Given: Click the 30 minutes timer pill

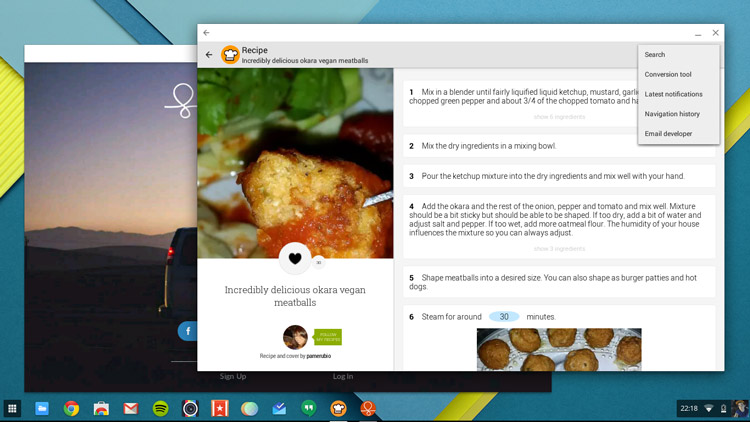Looking at the screenshot, I should pos(504,317).
